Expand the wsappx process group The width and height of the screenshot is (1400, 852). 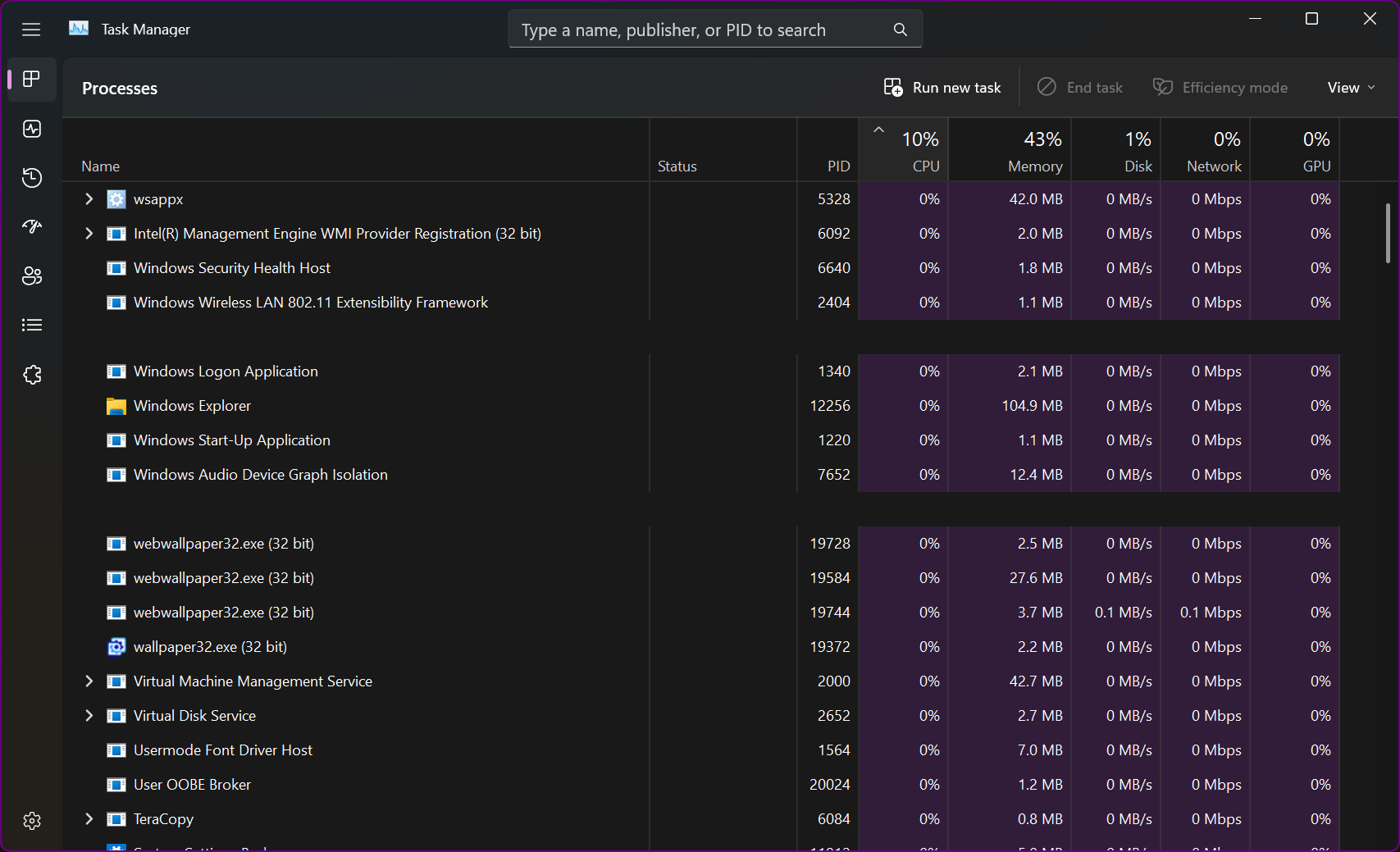tap(89, 198)
